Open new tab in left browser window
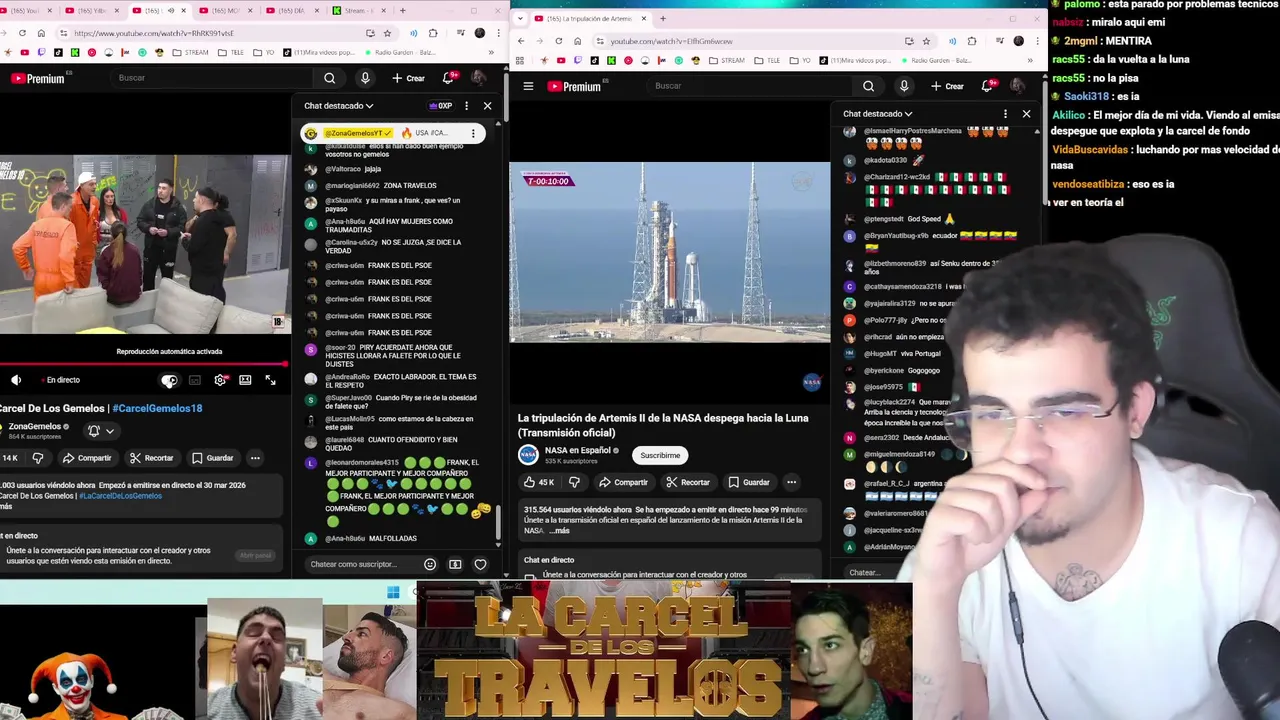Screen dimensions: 1280x720 pyautogui.click(x=403, y=10)
